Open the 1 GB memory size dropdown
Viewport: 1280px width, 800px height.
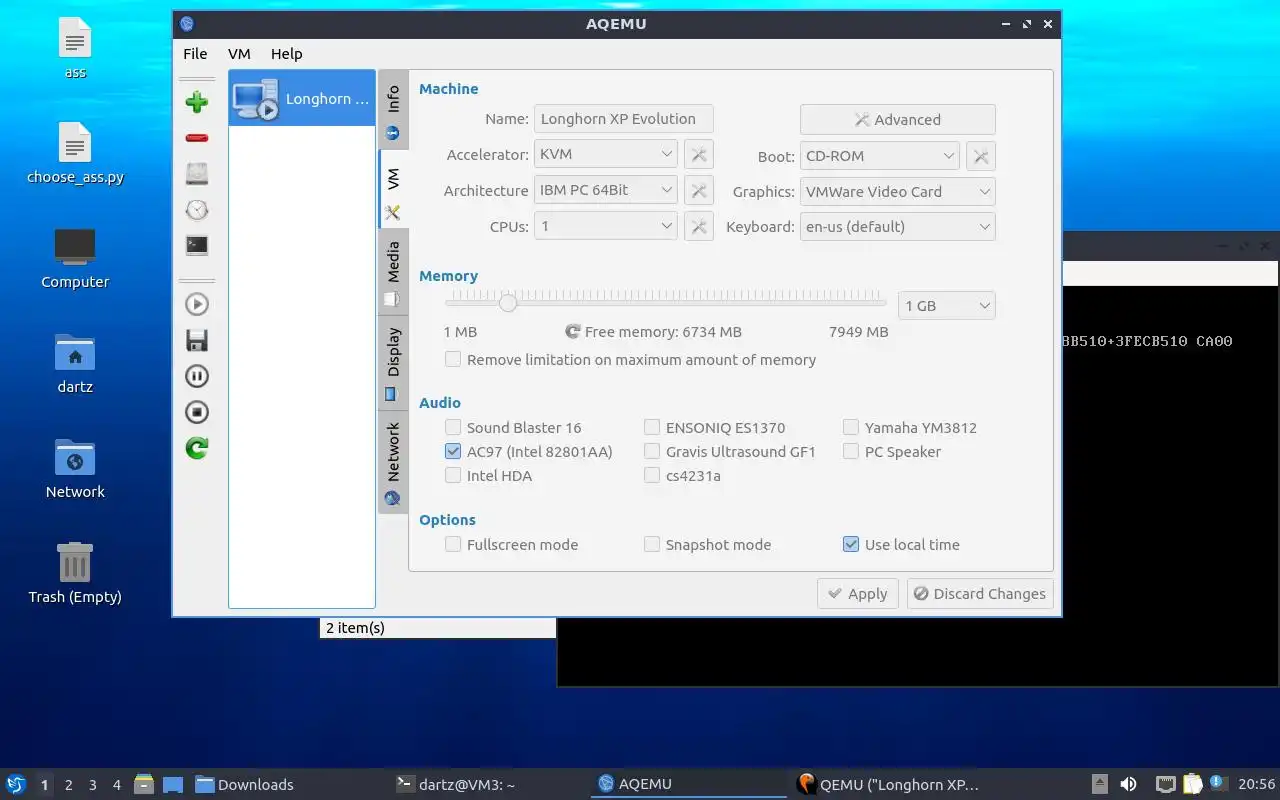[x=947, y=305]
